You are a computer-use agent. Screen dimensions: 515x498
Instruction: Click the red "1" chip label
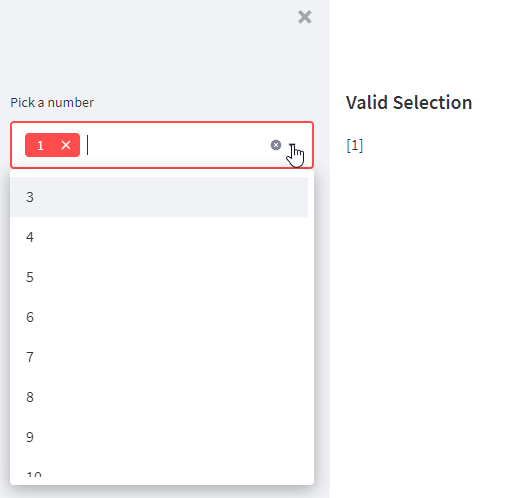click(40, 145)
